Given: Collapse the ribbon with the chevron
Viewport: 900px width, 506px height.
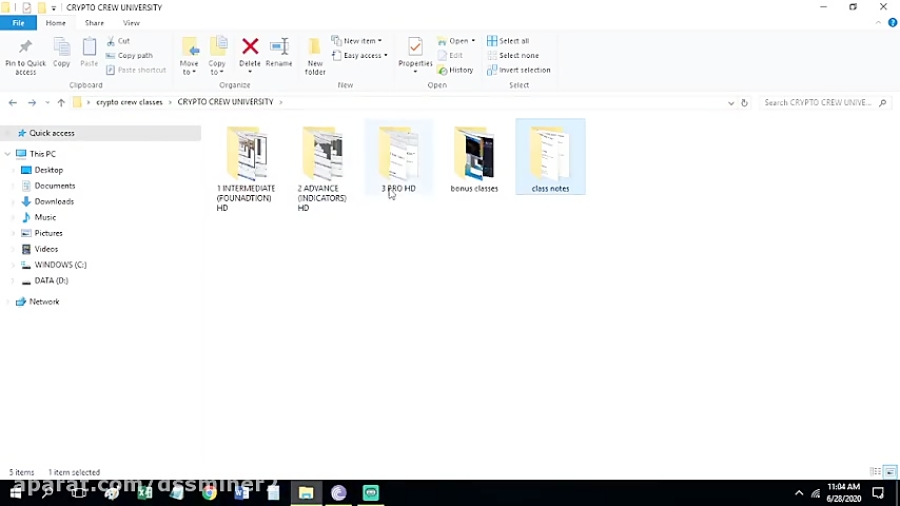Looking at the screenshot, I should (x=878, y=23).
